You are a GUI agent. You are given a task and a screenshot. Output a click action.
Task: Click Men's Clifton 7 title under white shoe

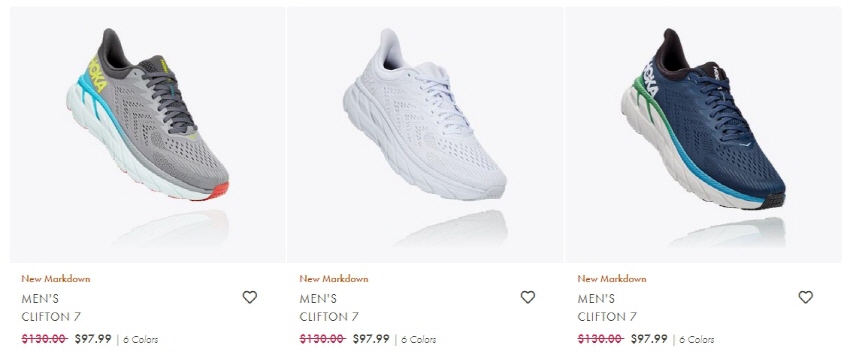tap(329, 307)
